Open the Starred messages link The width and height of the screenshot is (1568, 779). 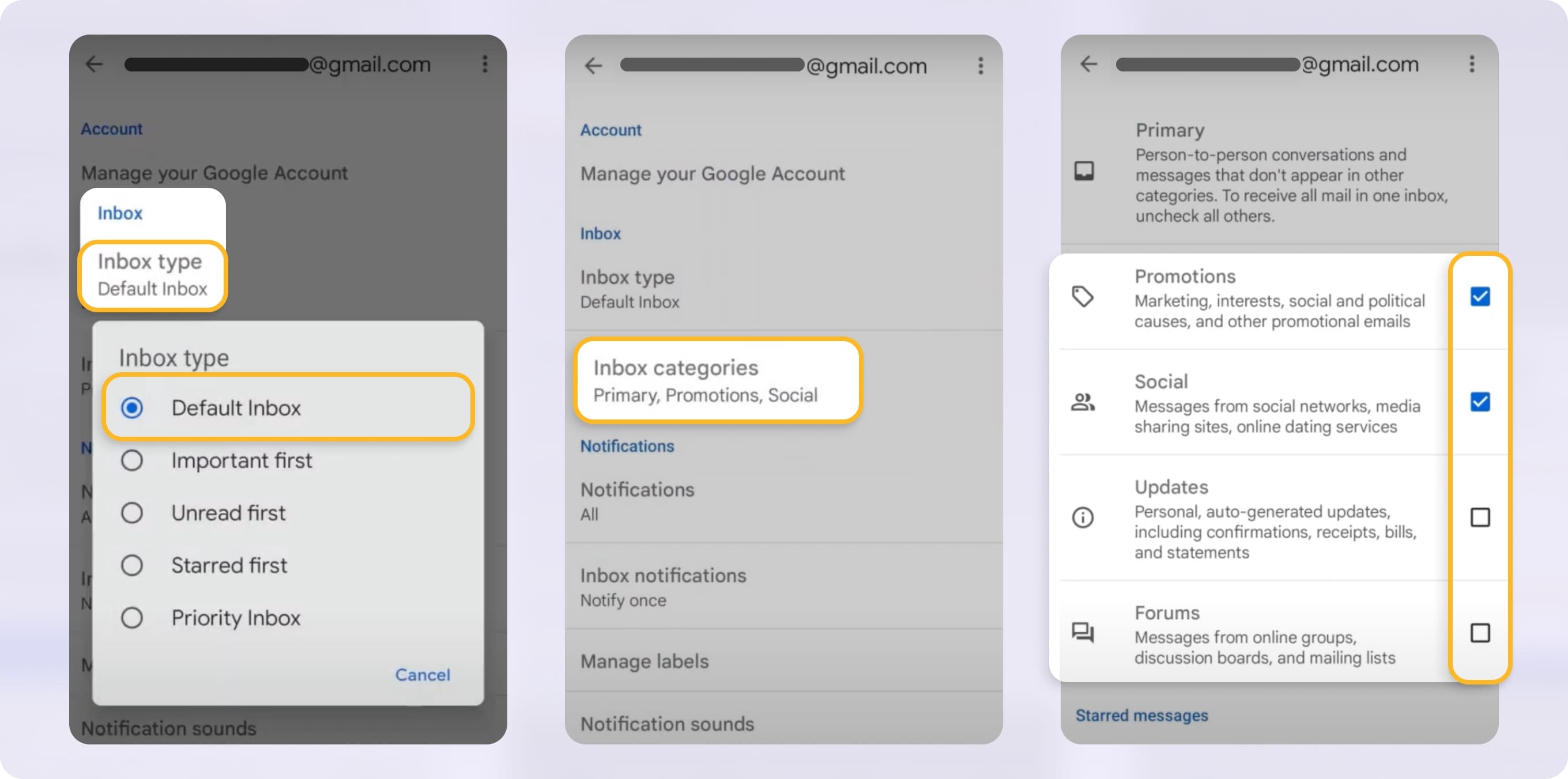coord(1141,715)
